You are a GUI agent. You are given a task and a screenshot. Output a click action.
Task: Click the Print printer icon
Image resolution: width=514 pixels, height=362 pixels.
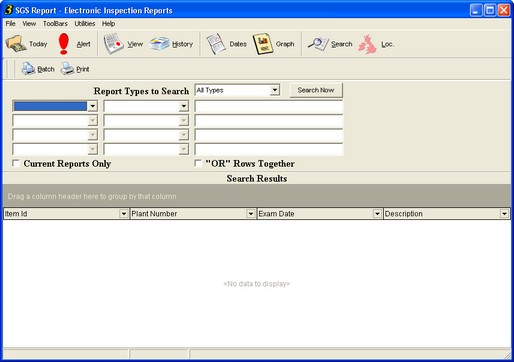click(x=67, y=69)
